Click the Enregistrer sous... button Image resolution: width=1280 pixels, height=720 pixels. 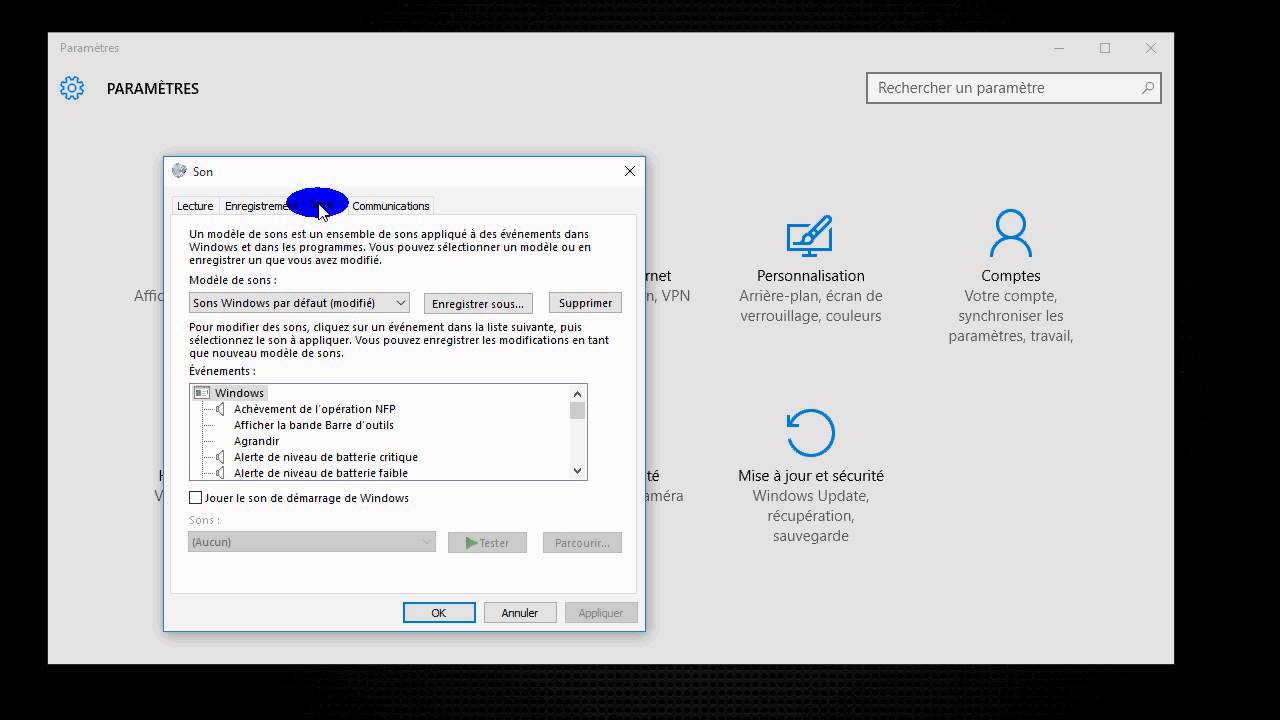(478, 303)
